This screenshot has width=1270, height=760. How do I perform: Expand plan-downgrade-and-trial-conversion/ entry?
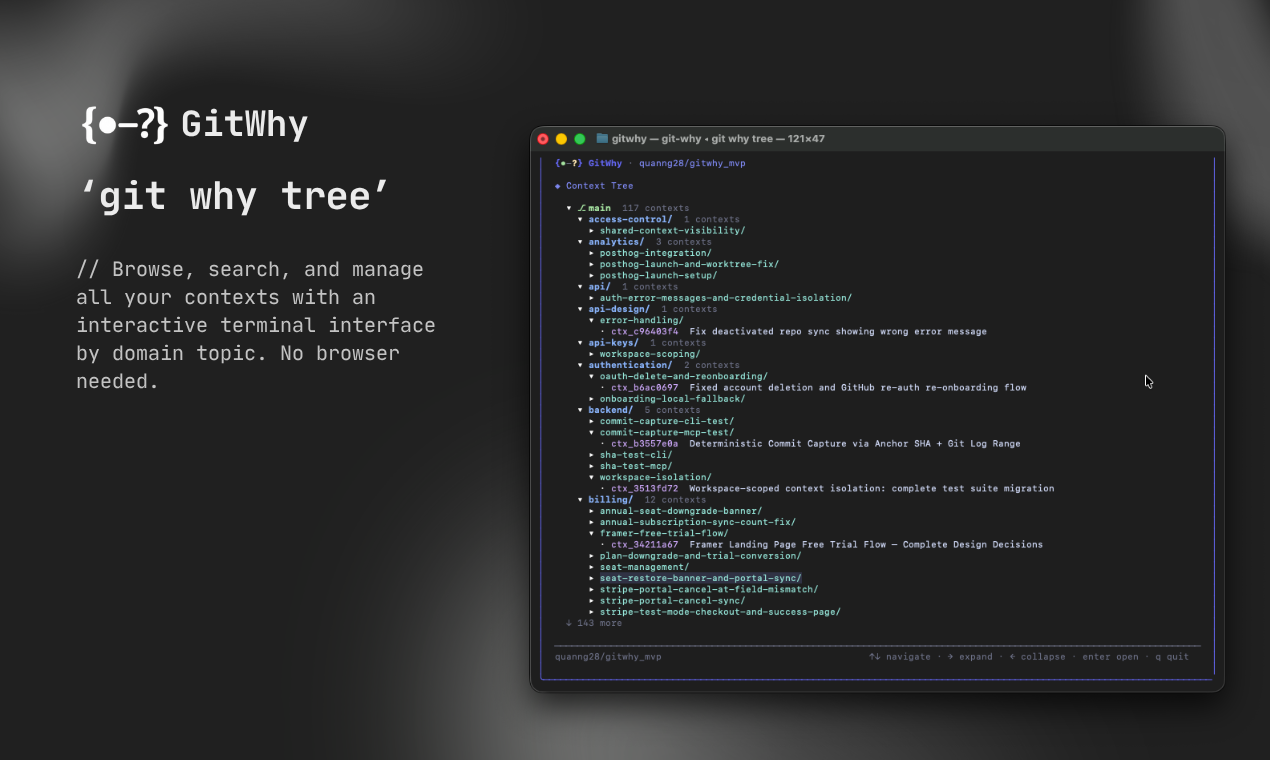click(695, 555)
